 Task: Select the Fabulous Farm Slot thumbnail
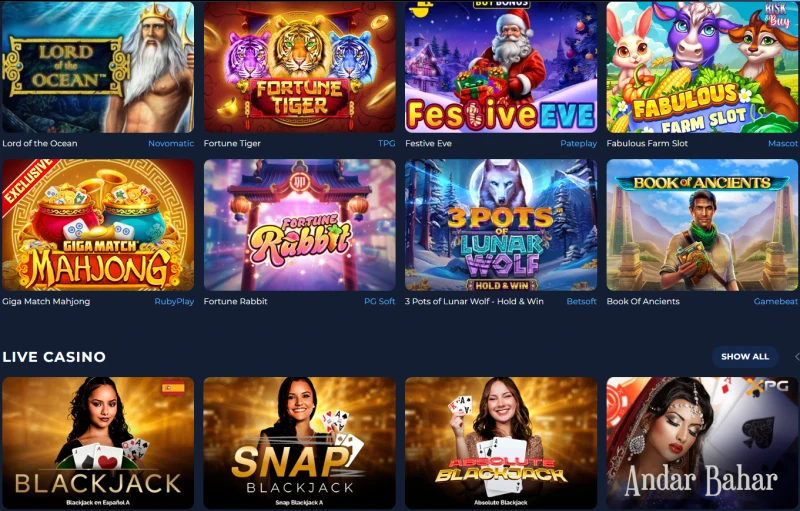(x=703, y=67)
